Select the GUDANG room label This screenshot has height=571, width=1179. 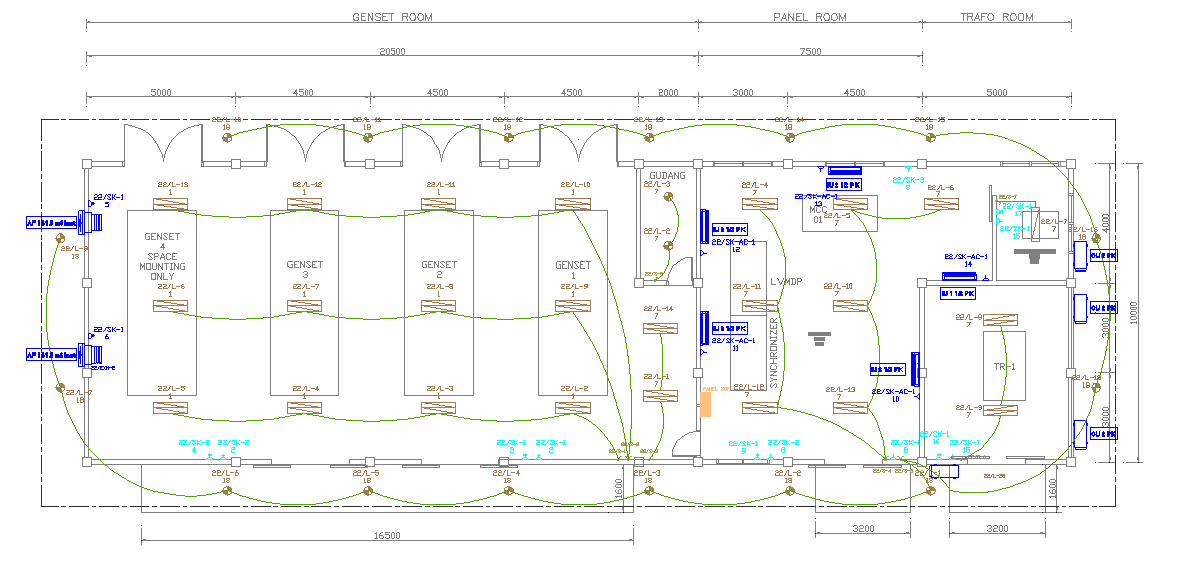click(667, 176)
